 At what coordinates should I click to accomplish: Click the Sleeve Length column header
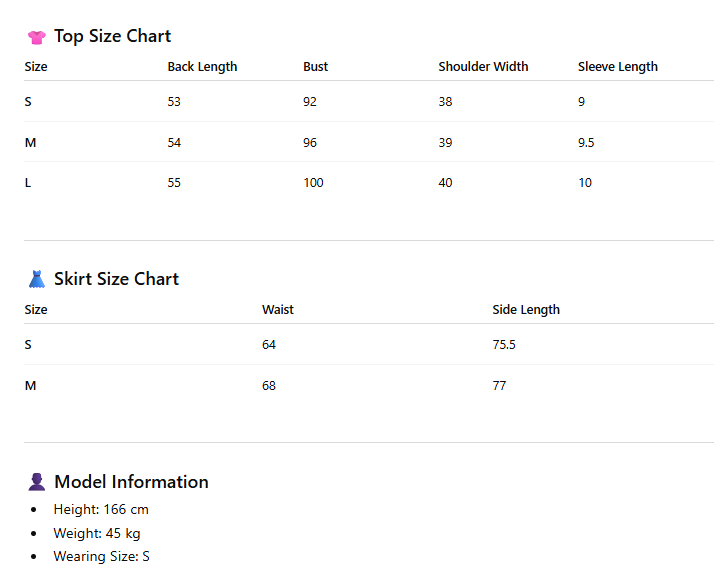618,67
